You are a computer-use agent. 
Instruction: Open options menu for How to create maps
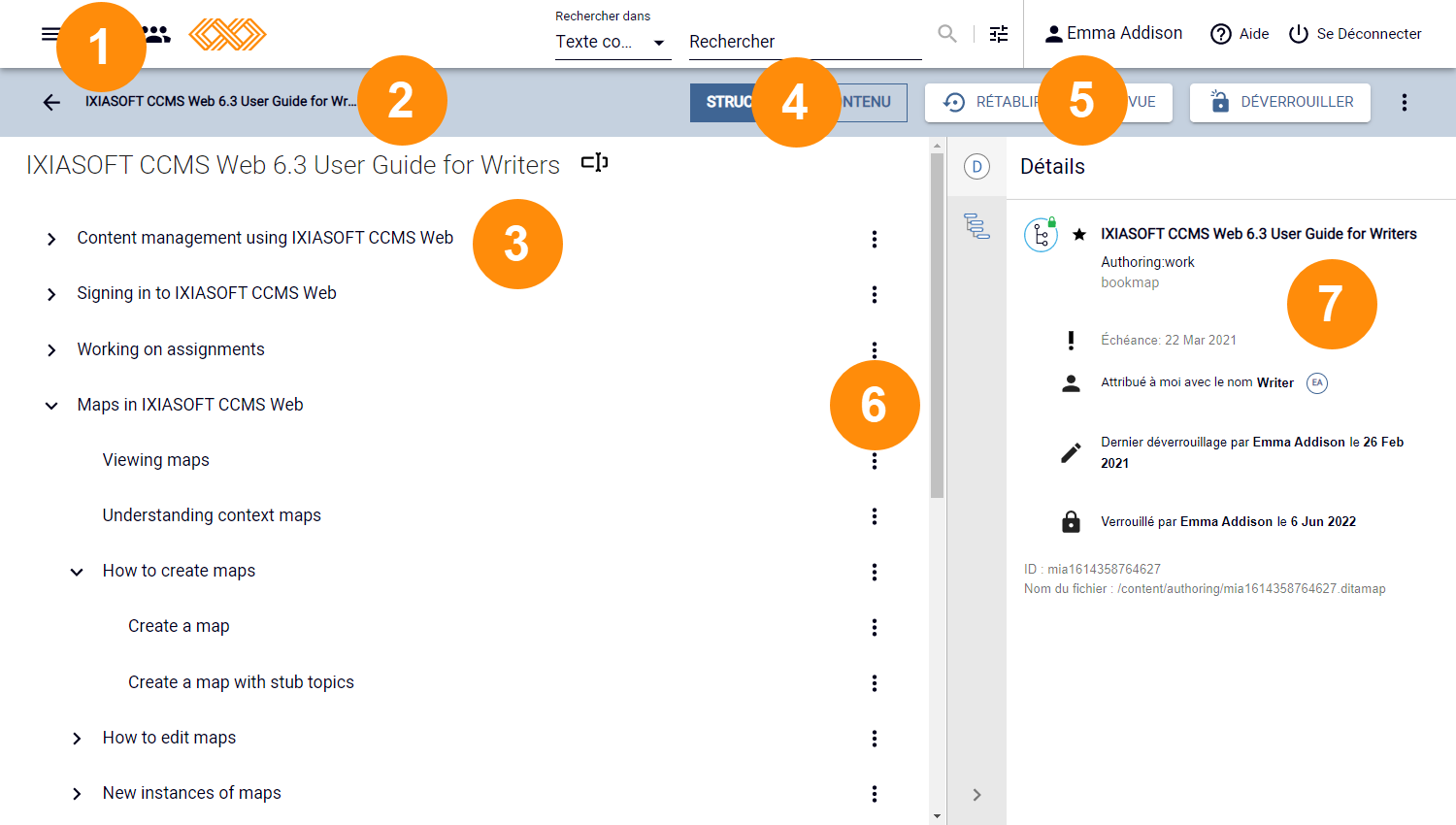click(x=875, y=572)
